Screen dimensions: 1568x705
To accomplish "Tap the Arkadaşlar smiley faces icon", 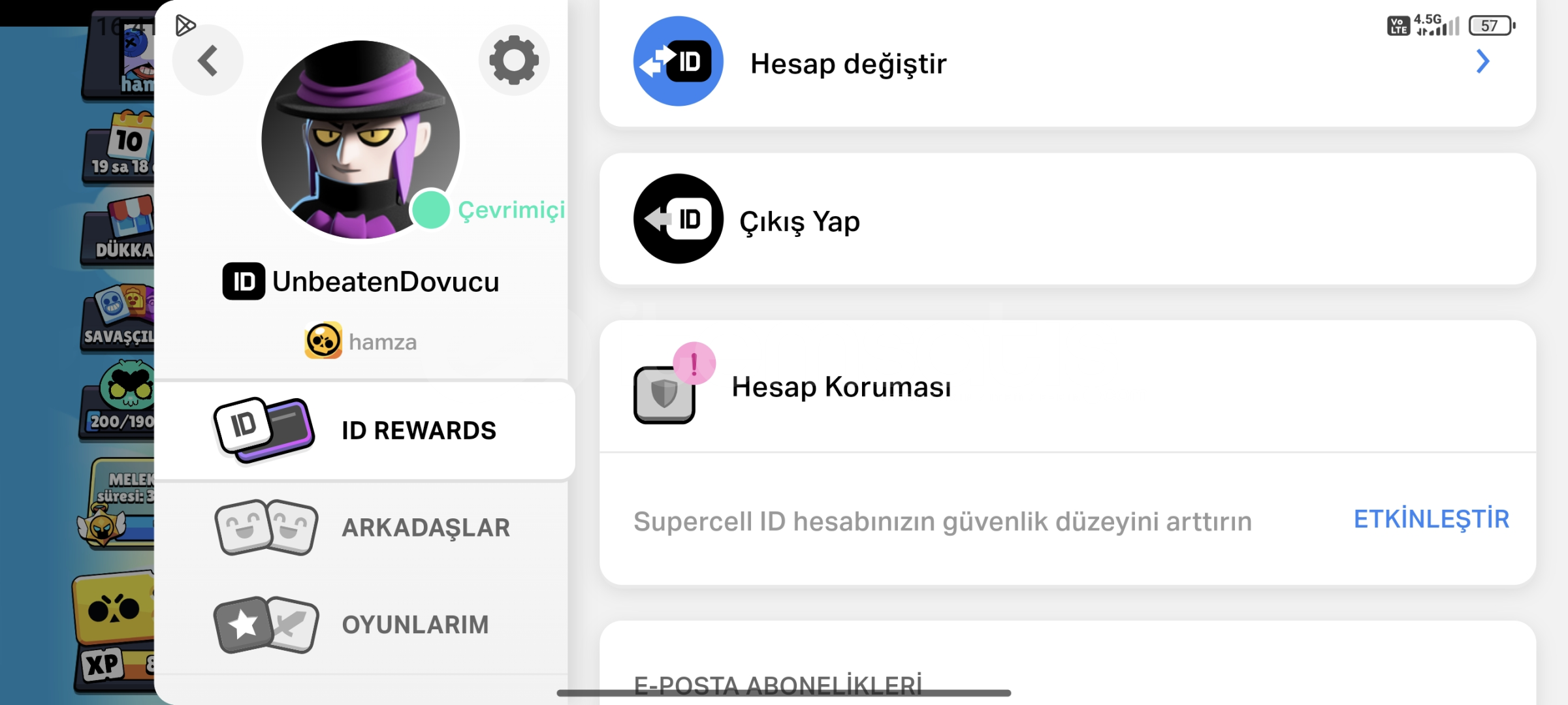I will point(266,527).
